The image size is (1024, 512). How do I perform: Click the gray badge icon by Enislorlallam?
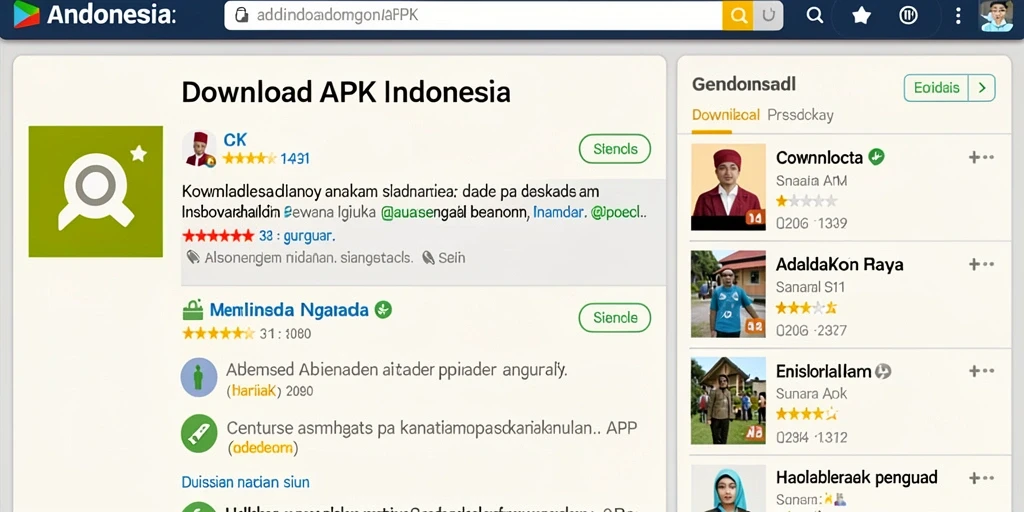tap(883, 372)
